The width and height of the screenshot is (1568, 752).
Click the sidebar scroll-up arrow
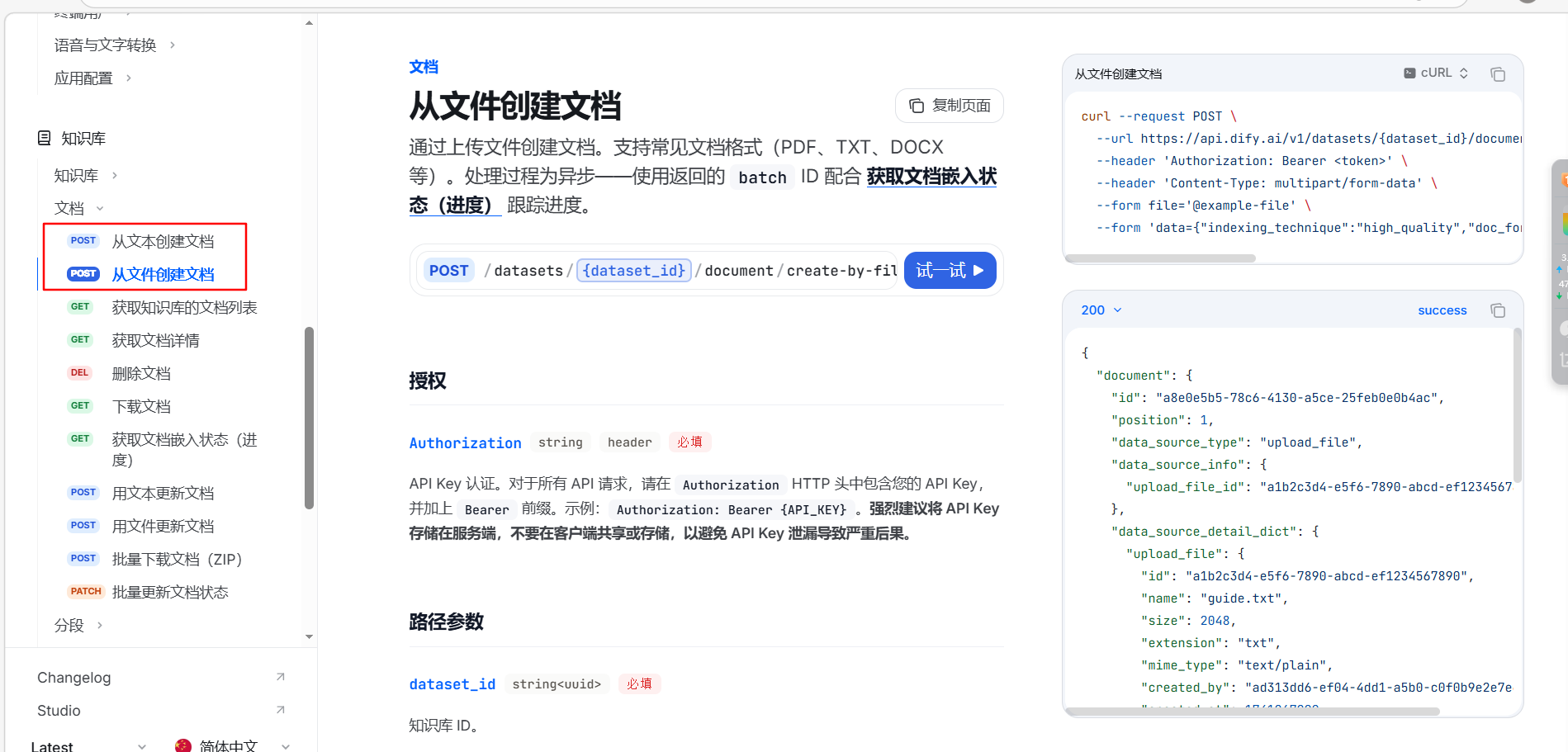(309, 23)
